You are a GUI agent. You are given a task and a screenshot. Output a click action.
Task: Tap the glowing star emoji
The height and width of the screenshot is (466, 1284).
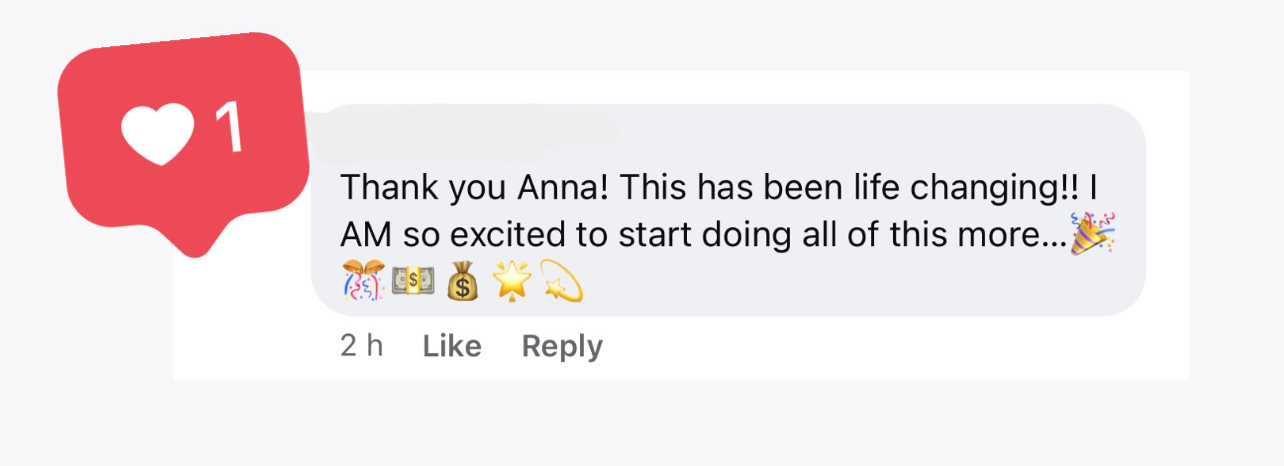511,282
